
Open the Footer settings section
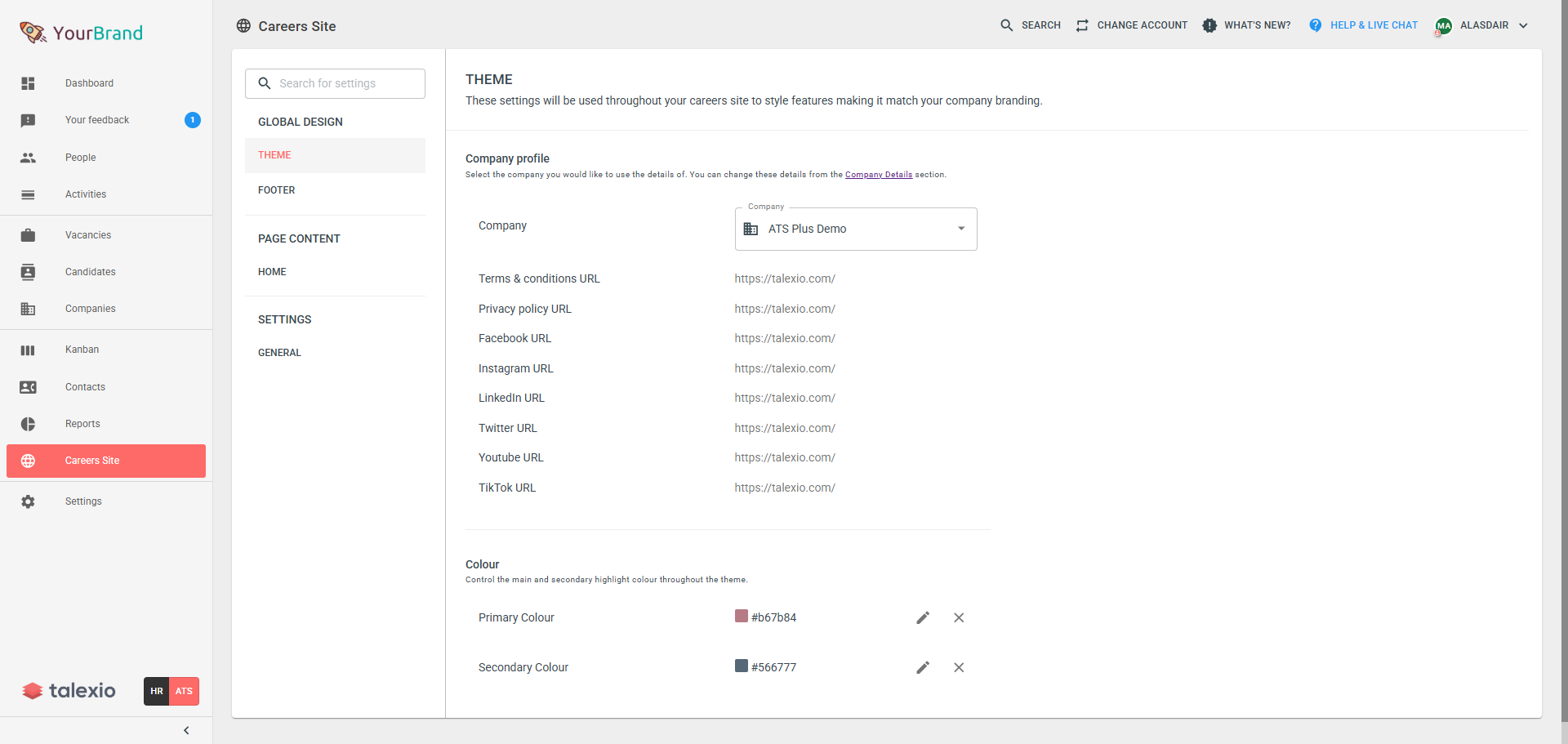277,190
